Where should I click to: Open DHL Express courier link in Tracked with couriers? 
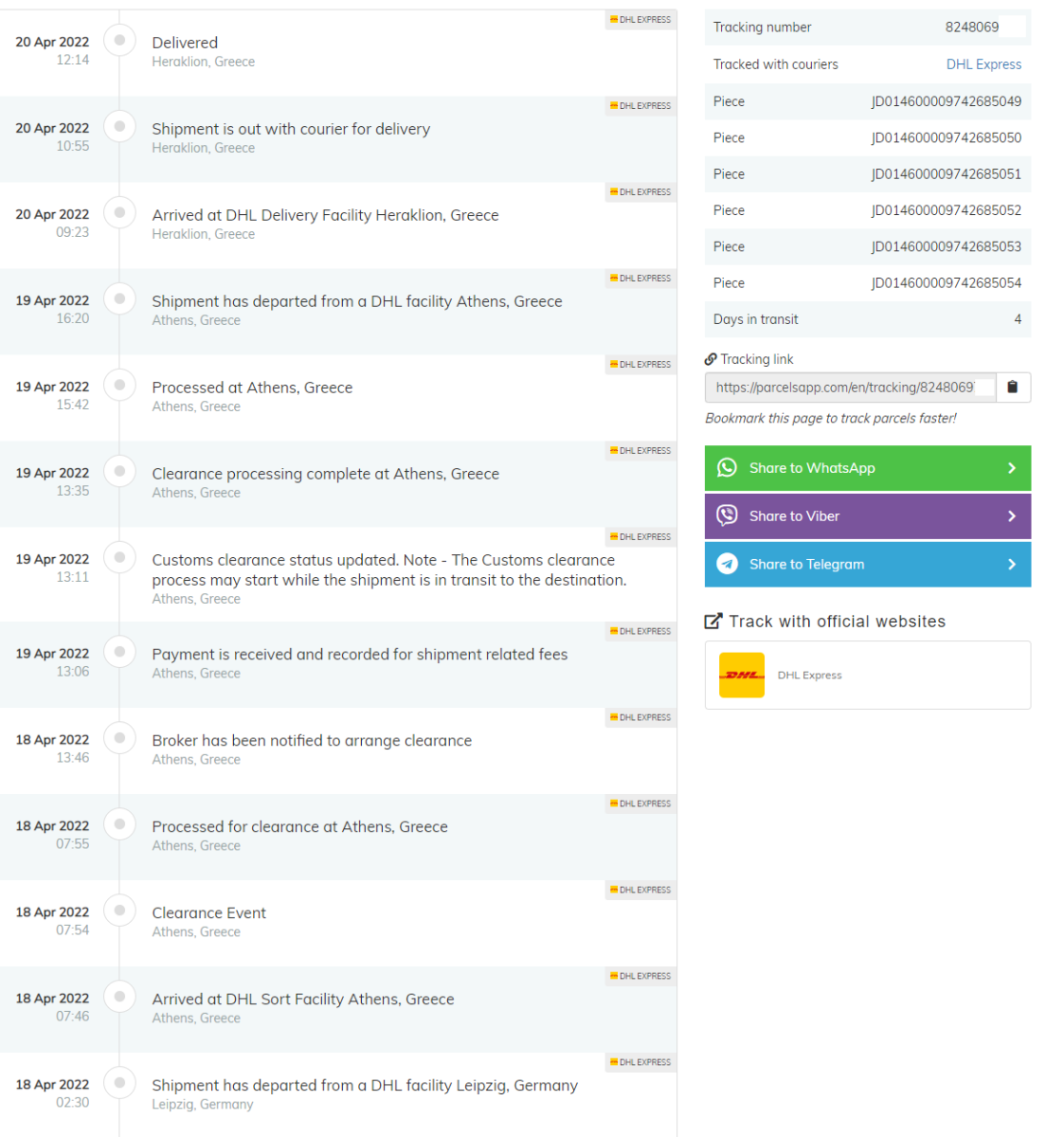pyautogui.click(x=983, y=64)
